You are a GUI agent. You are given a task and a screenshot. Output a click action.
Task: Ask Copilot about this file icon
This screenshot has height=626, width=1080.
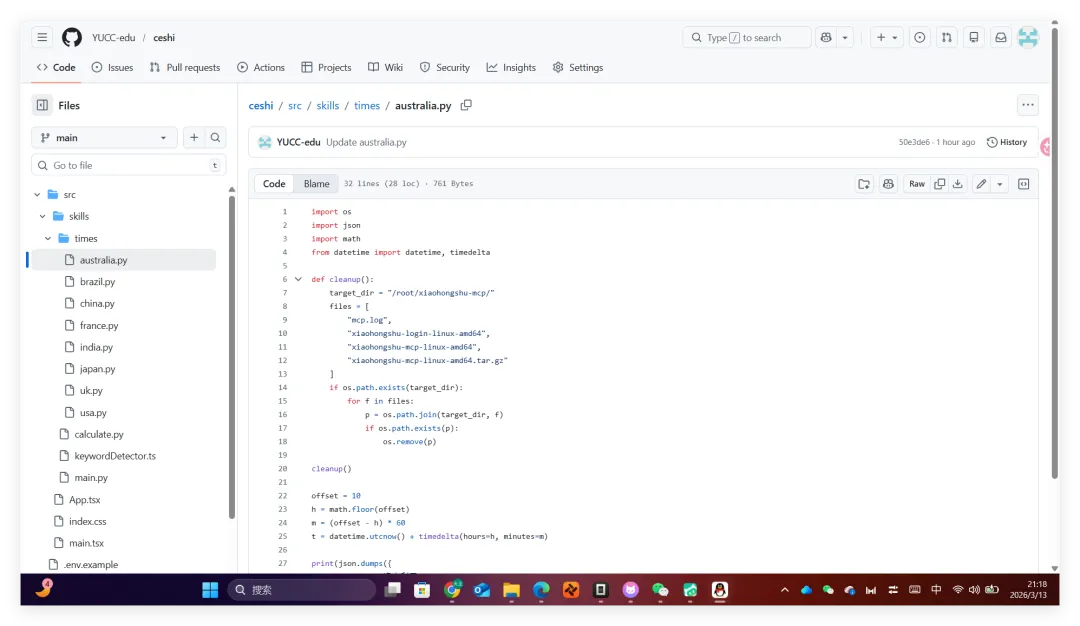(889, 184)
